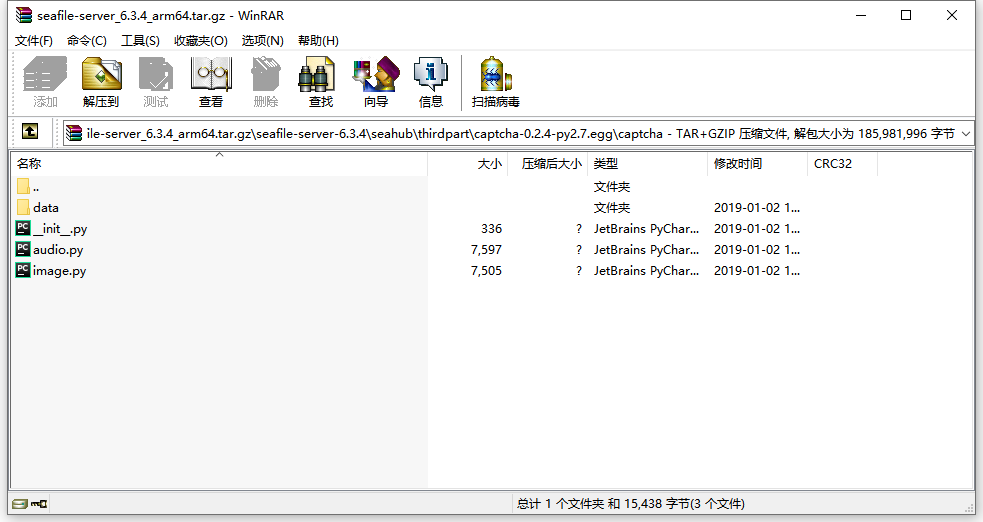Open the 查找 (Find) binoculars icon
983x522 pixels.
coord(321,82)
